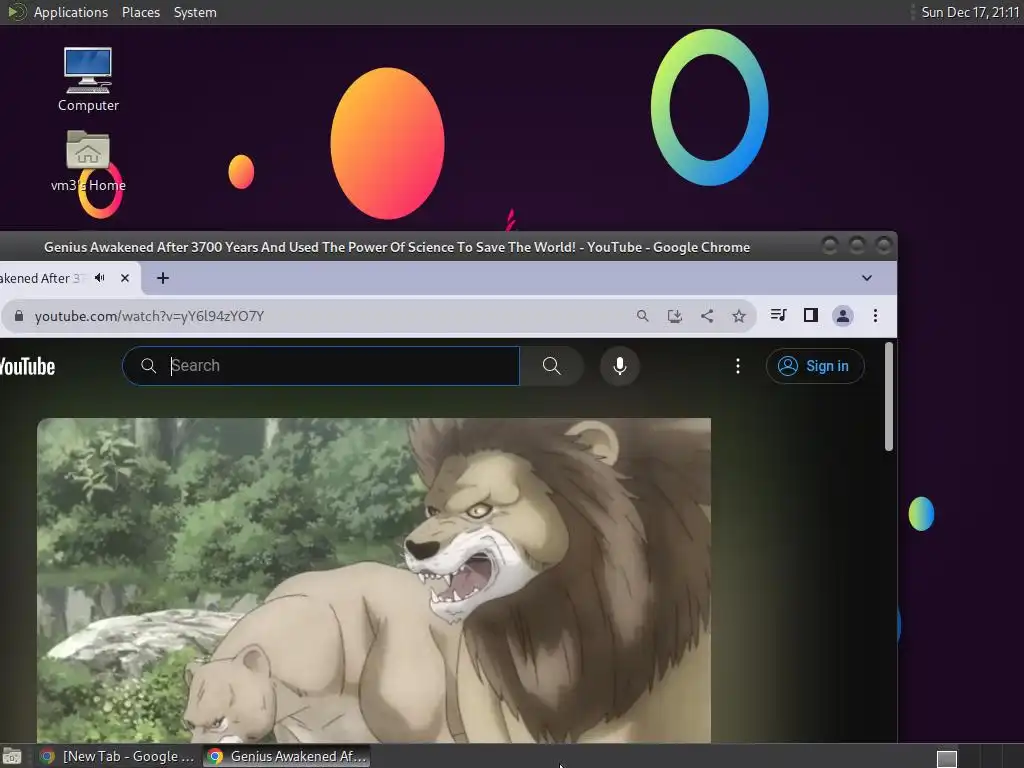Go to YouTube home via logo
The height and width of the screenshot is (768, 1024).
tap(27, 366)
